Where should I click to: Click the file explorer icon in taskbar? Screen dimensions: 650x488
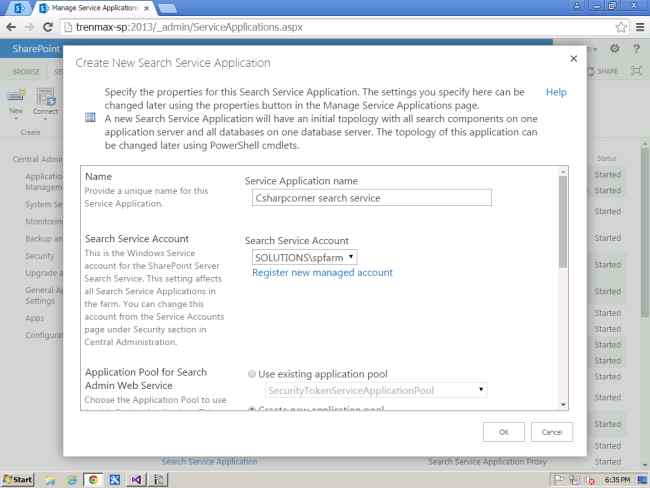pyautogui.click(x=51, y=480)
